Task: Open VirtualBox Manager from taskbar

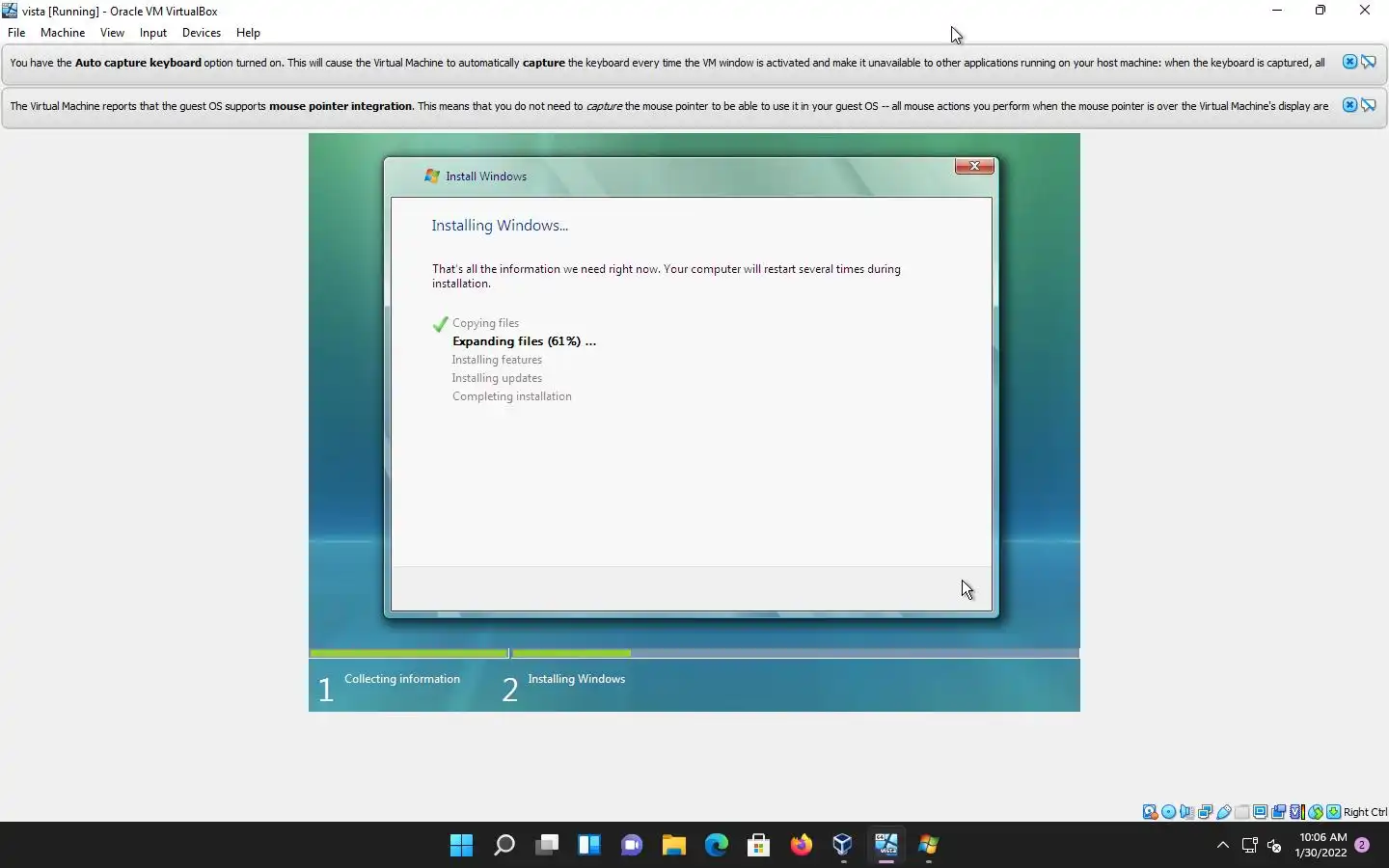Action: coord(843,846)
